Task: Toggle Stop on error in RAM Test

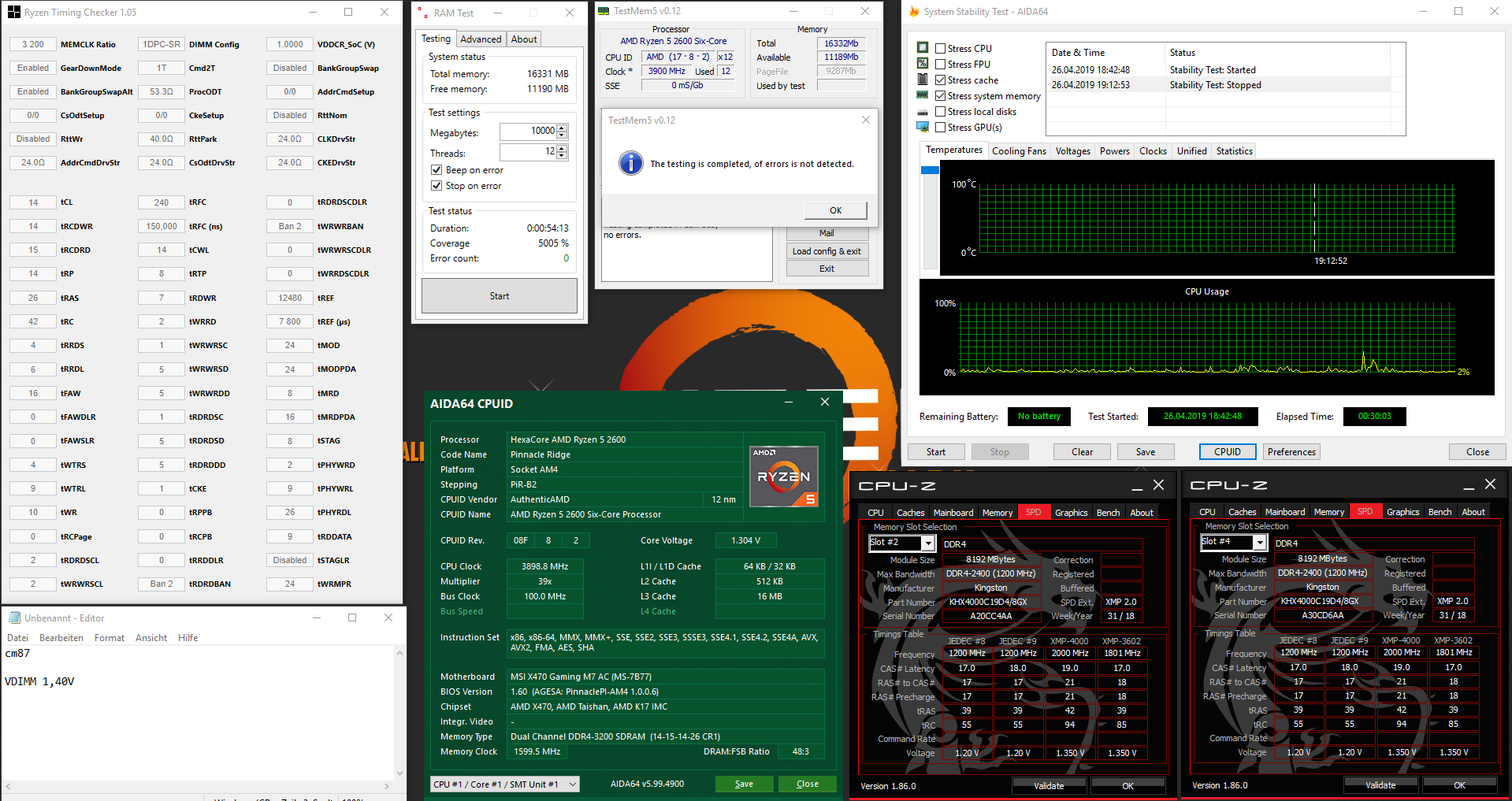Action: click(x=437, y=186)
